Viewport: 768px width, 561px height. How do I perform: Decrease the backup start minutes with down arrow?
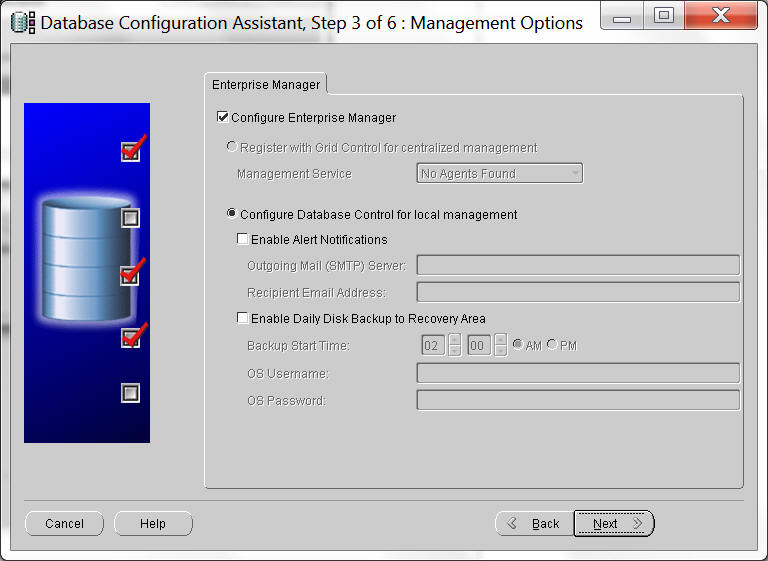click(501, 351)
